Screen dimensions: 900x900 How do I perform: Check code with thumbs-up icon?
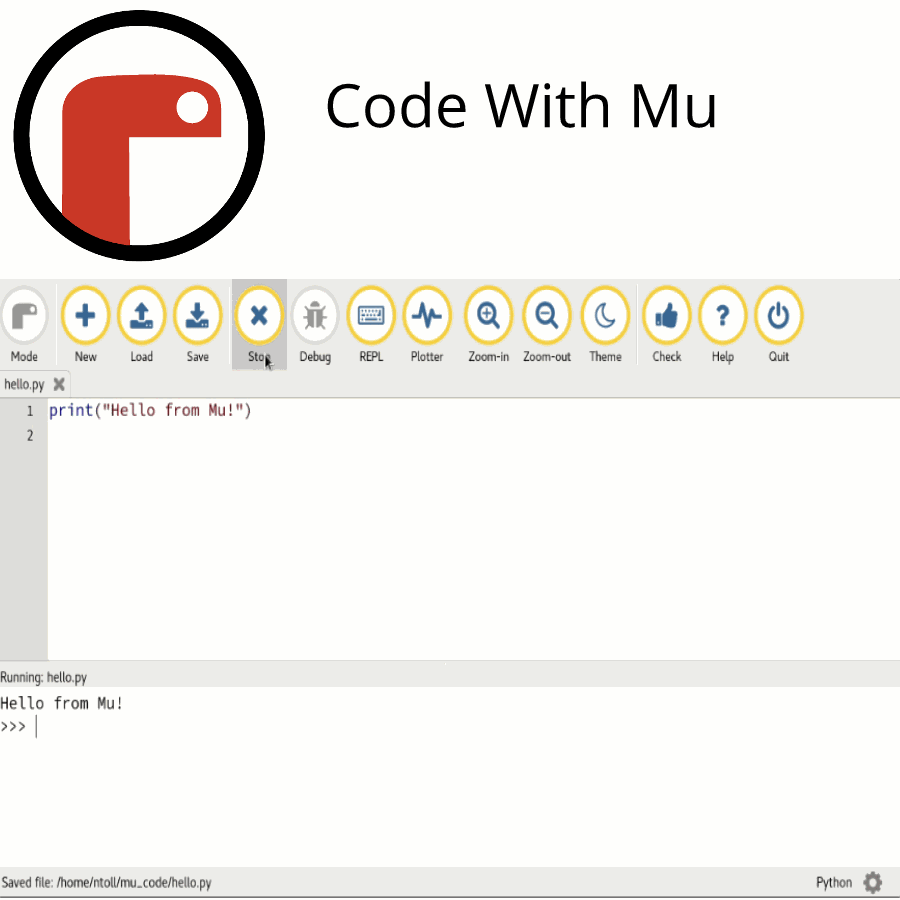point(666,317)
